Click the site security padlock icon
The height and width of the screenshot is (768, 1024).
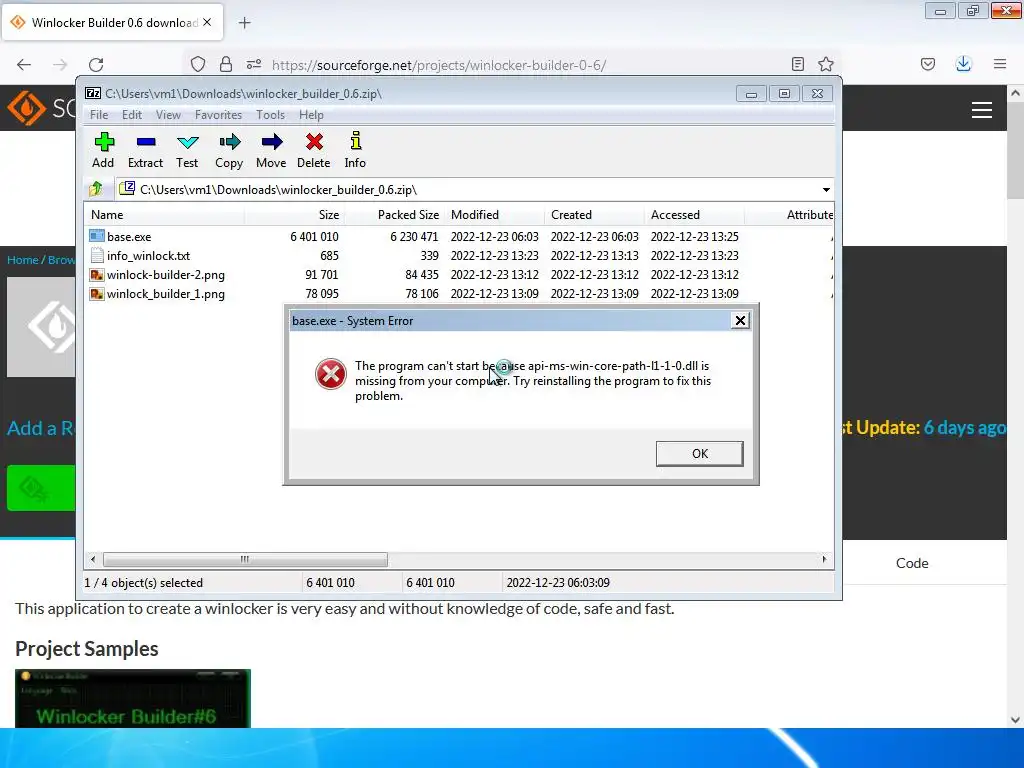pyautogui.click(x=226, y=64)
